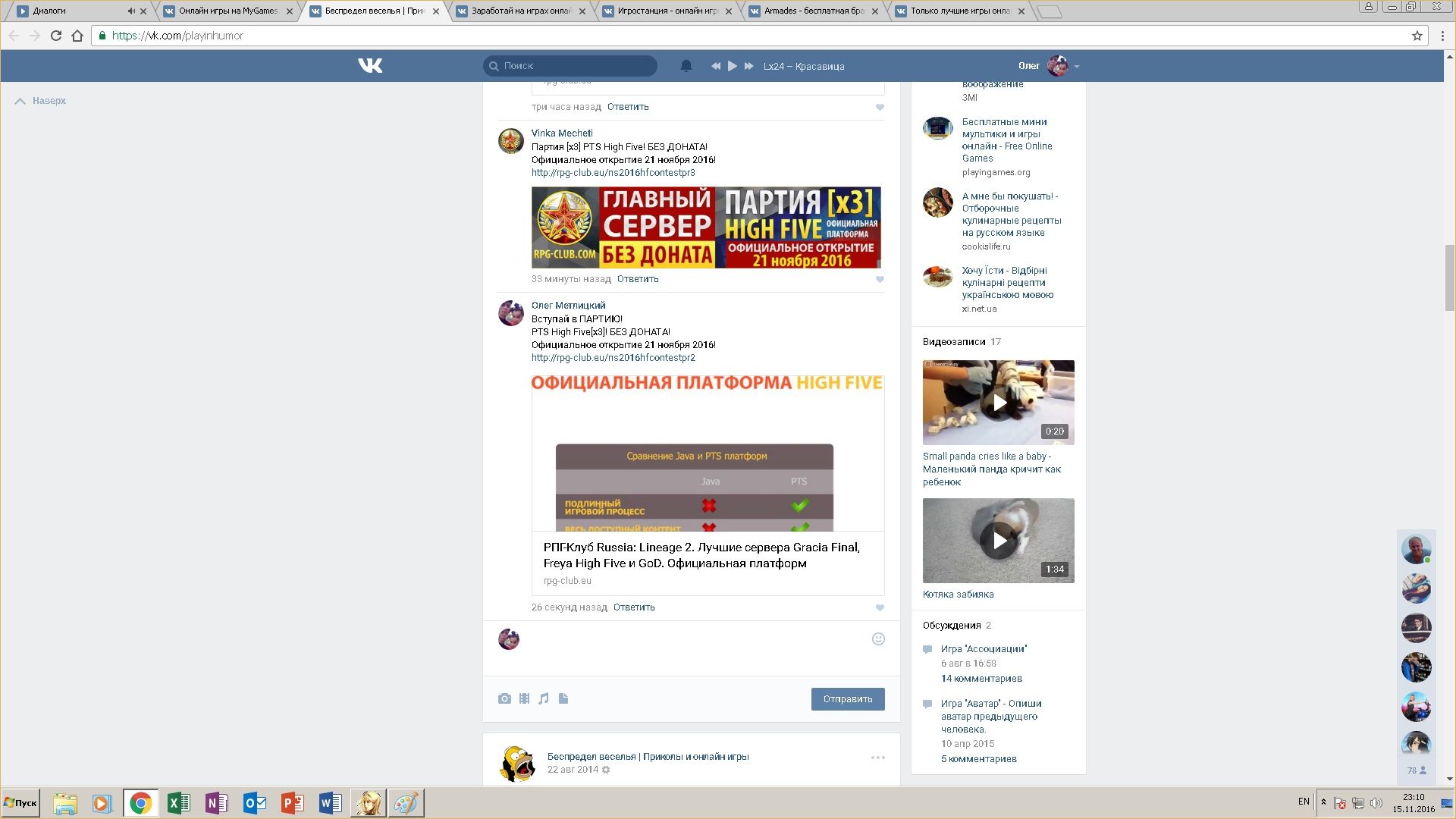Open the notifications bell

[686, 66]
